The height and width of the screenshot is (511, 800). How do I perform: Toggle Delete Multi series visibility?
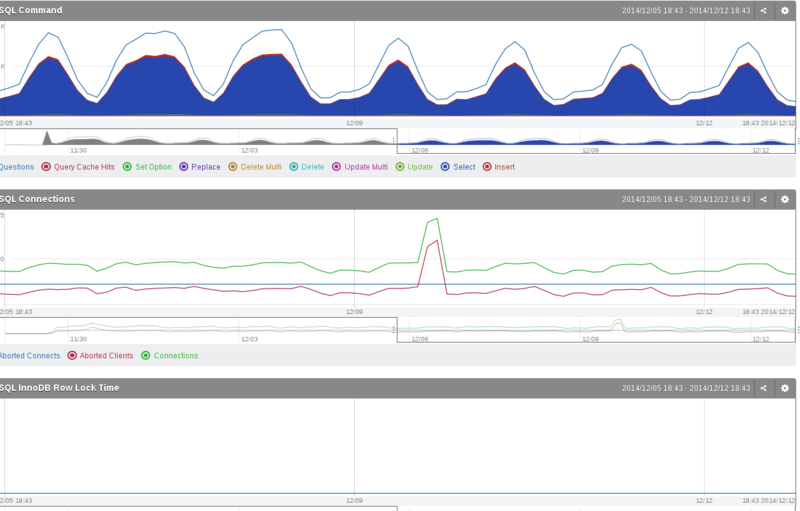(255, 167)
